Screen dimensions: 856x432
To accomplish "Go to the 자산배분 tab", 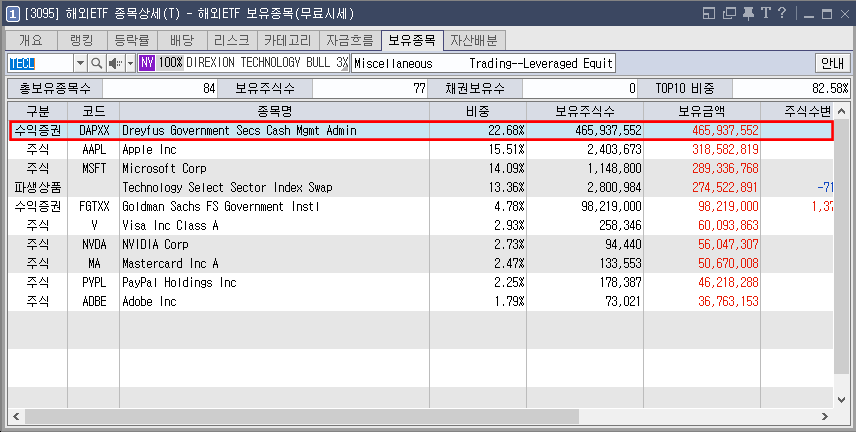I will (474, 40).
